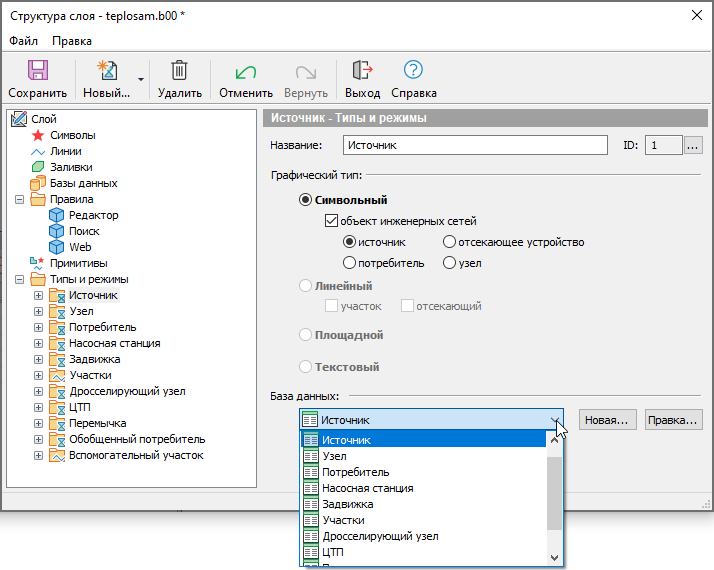Open the Файл menu
Viewport: 714px width, 570px height.
24,41
